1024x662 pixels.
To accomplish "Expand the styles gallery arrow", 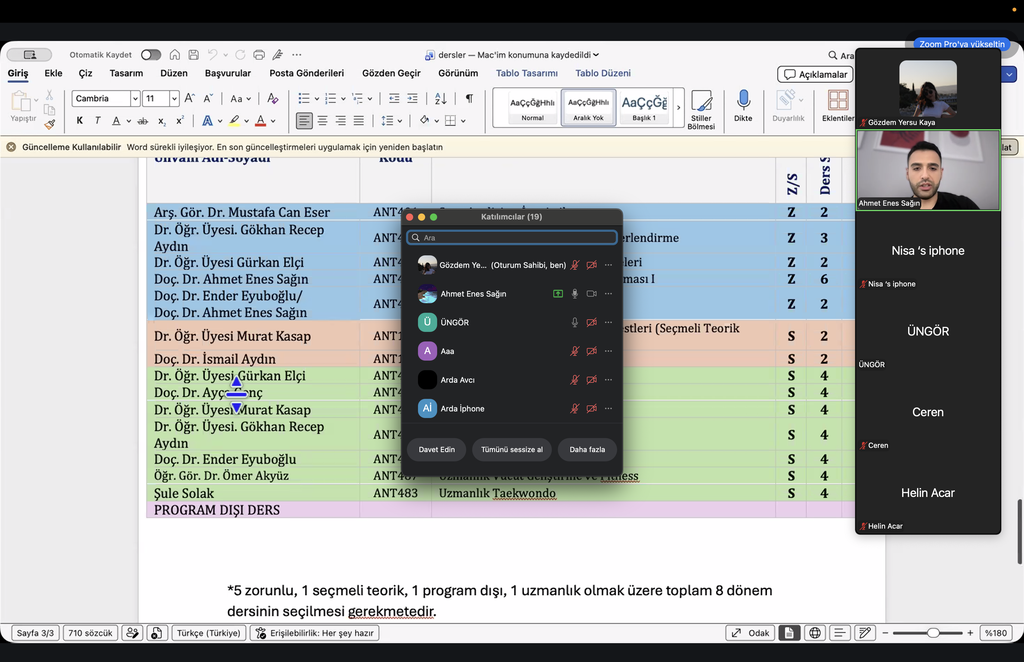I will [679, 108].
